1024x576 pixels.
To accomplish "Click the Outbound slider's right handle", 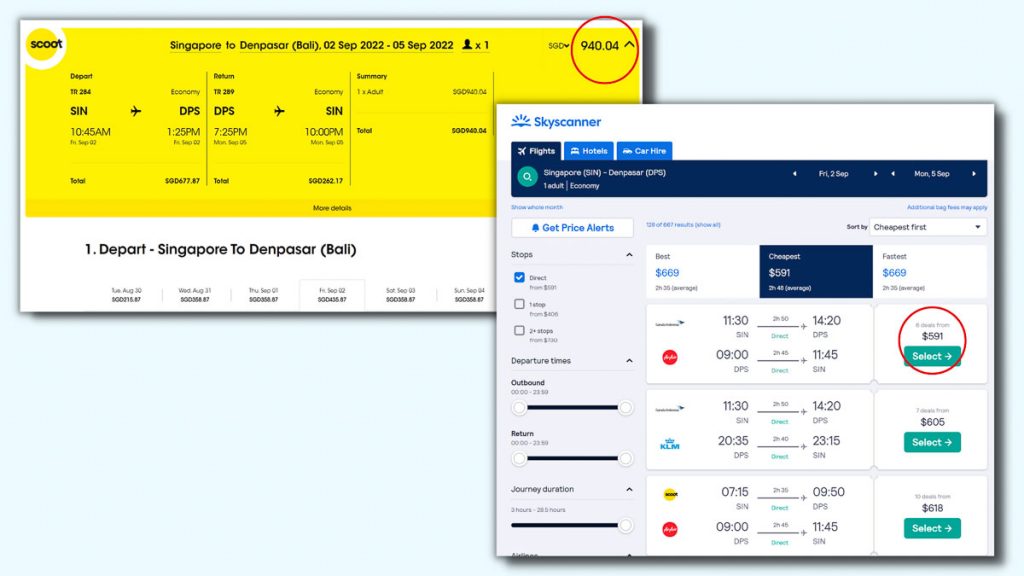I will (625, 408).
